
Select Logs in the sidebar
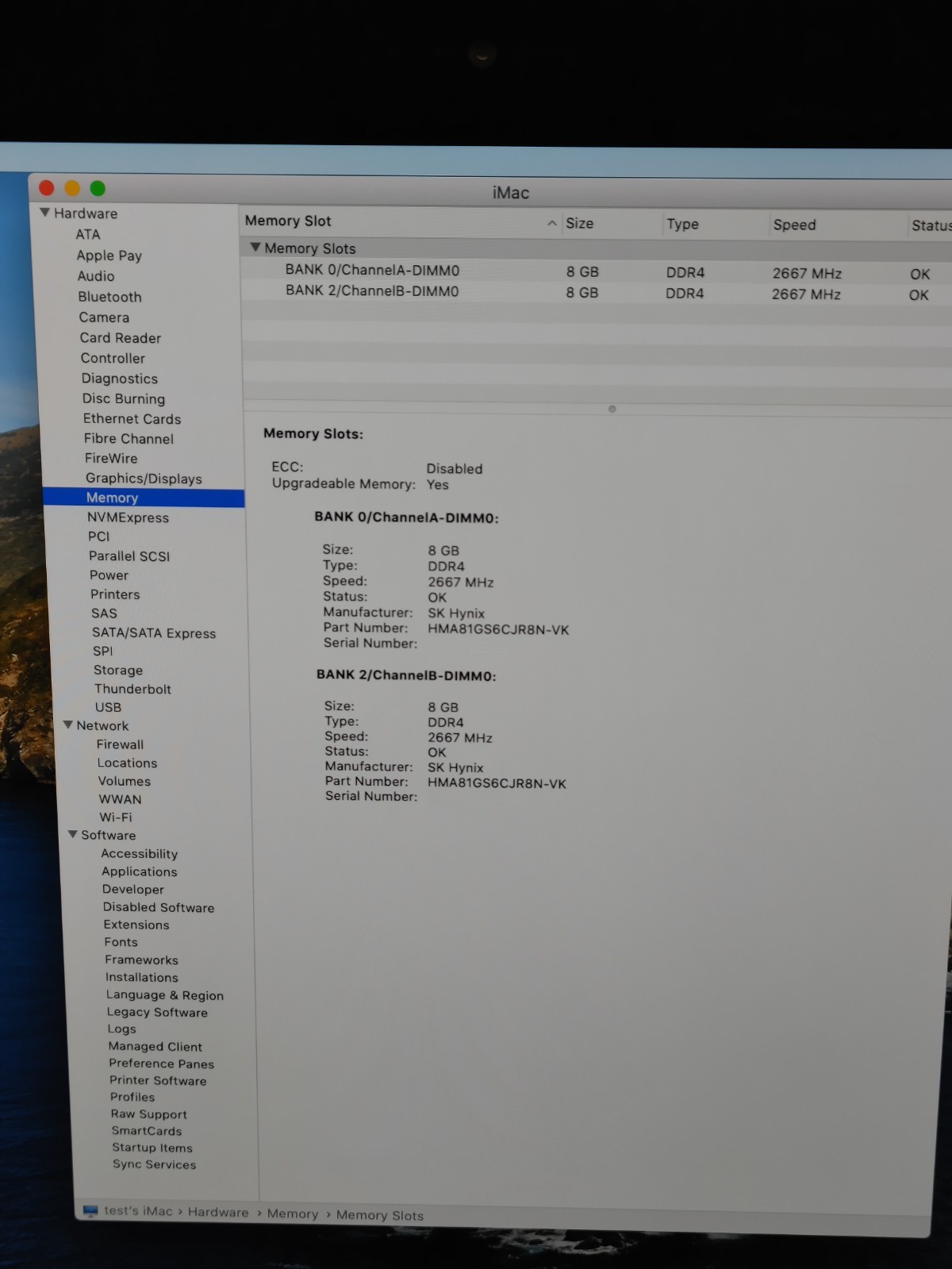tap(121, 1029)
